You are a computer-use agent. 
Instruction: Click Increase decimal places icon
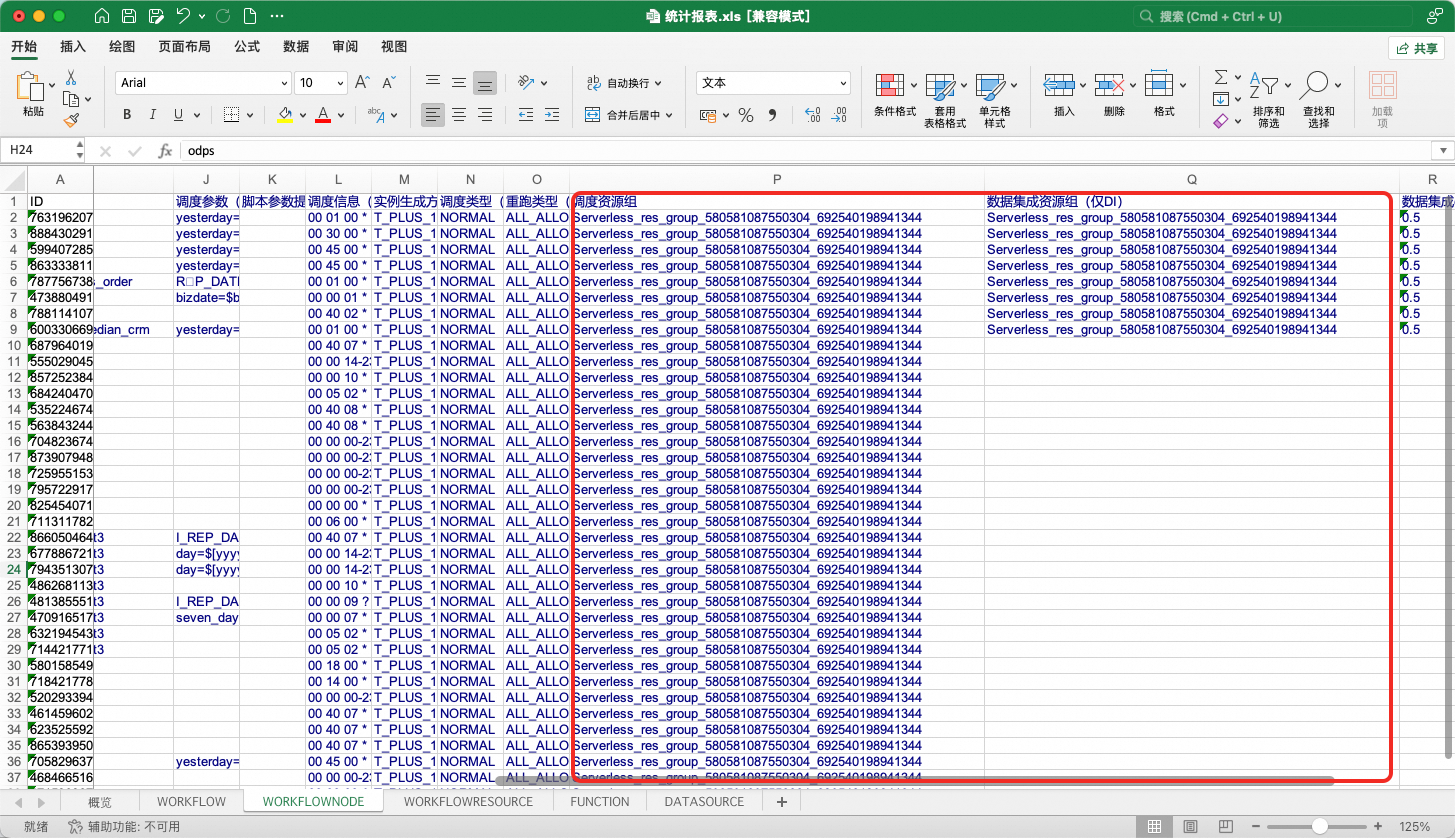(813, 115)
